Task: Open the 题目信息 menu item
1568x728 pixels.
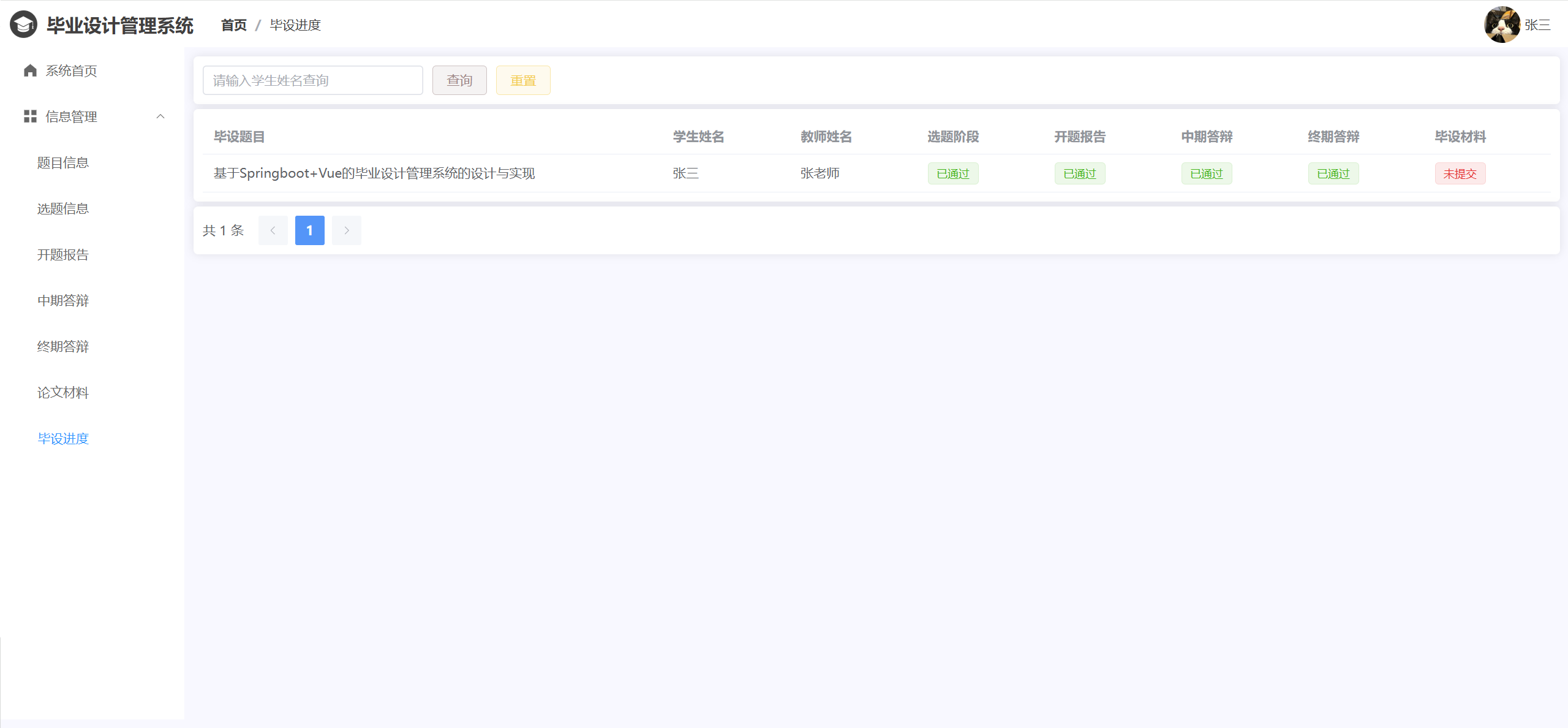Action: click(63, 163)
